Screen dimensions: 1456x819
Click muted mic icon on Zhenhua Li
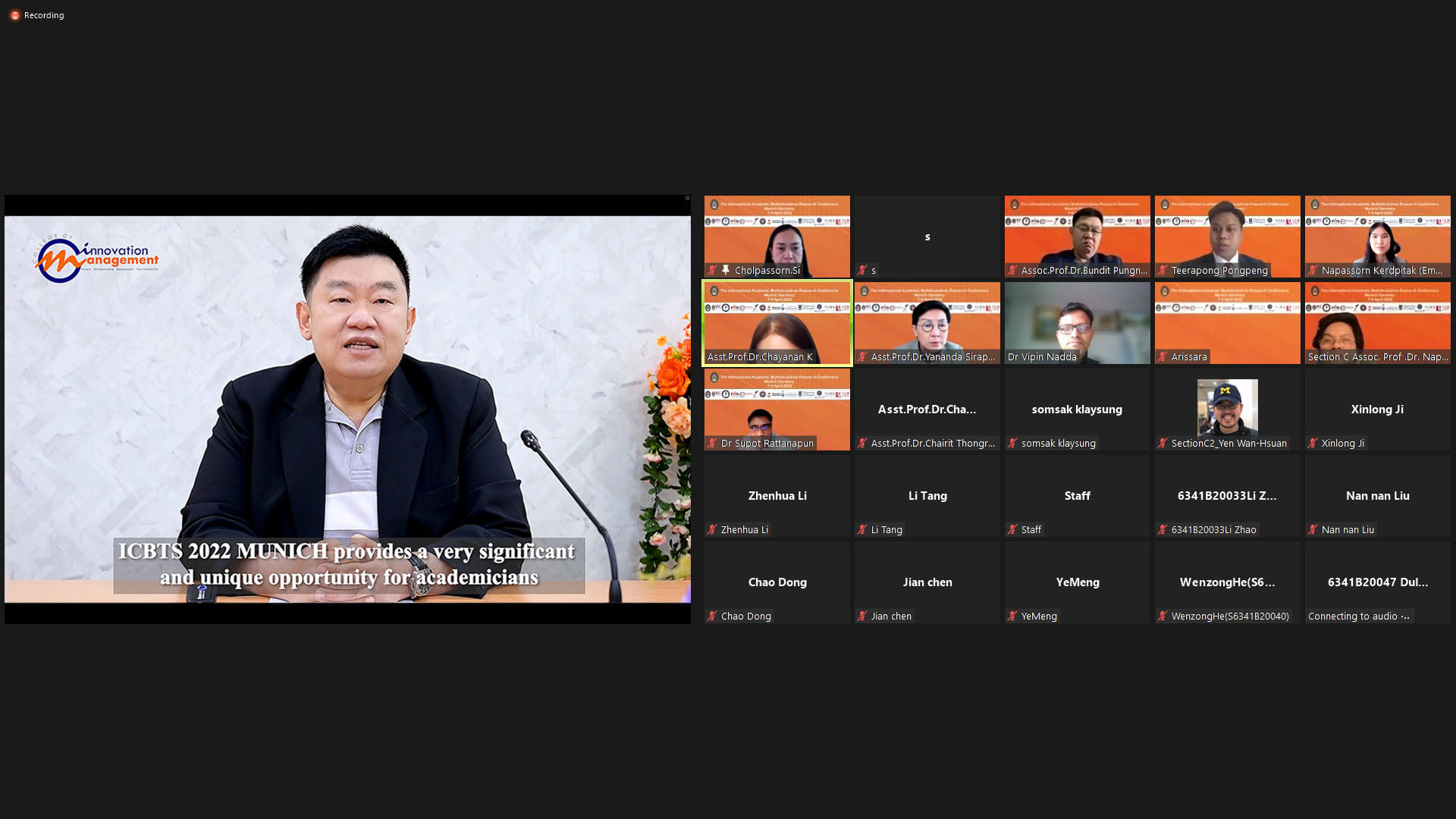click(x=712, y=529)
